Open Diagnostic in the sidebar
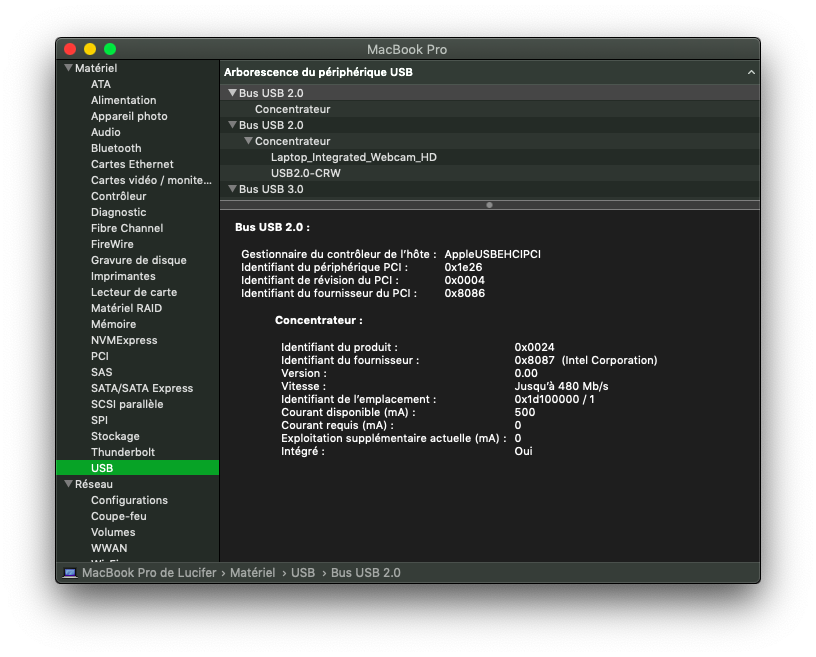816x657 pixels. (119, 212)
